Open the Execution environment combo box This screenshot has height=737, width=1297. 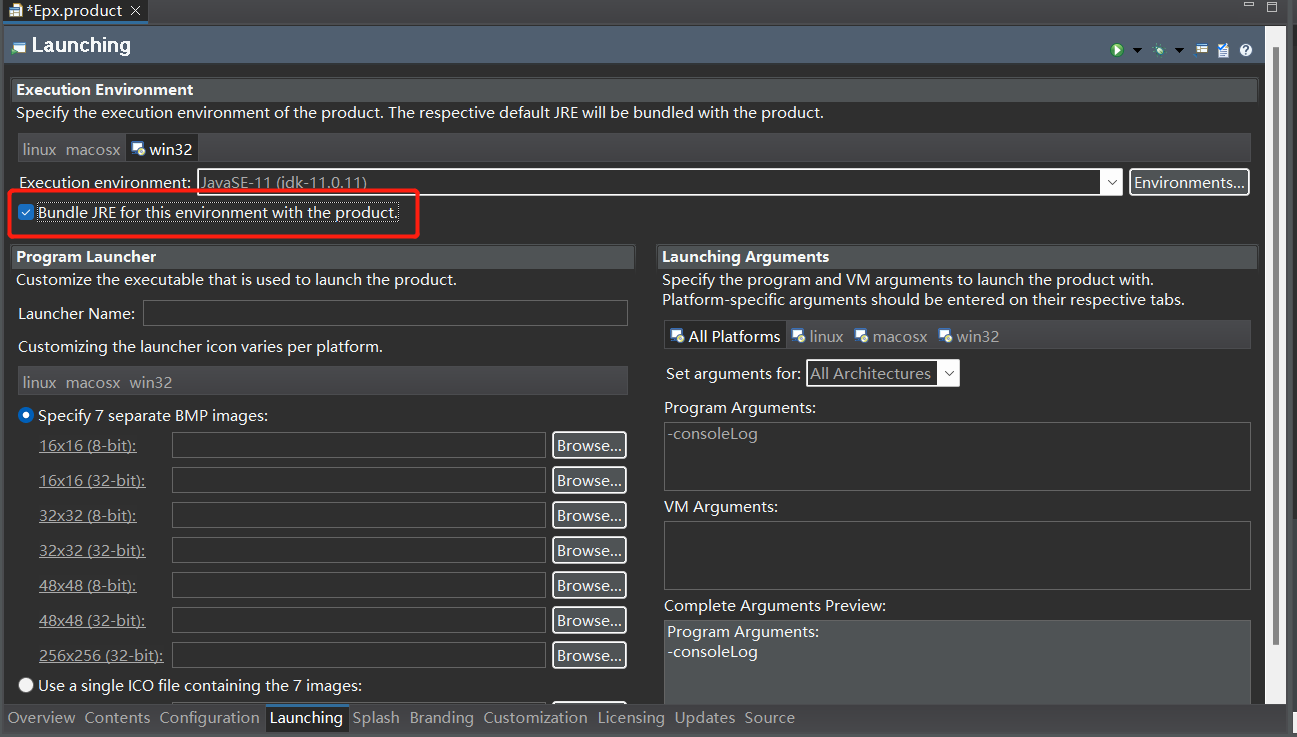click(x=660, y=182)
